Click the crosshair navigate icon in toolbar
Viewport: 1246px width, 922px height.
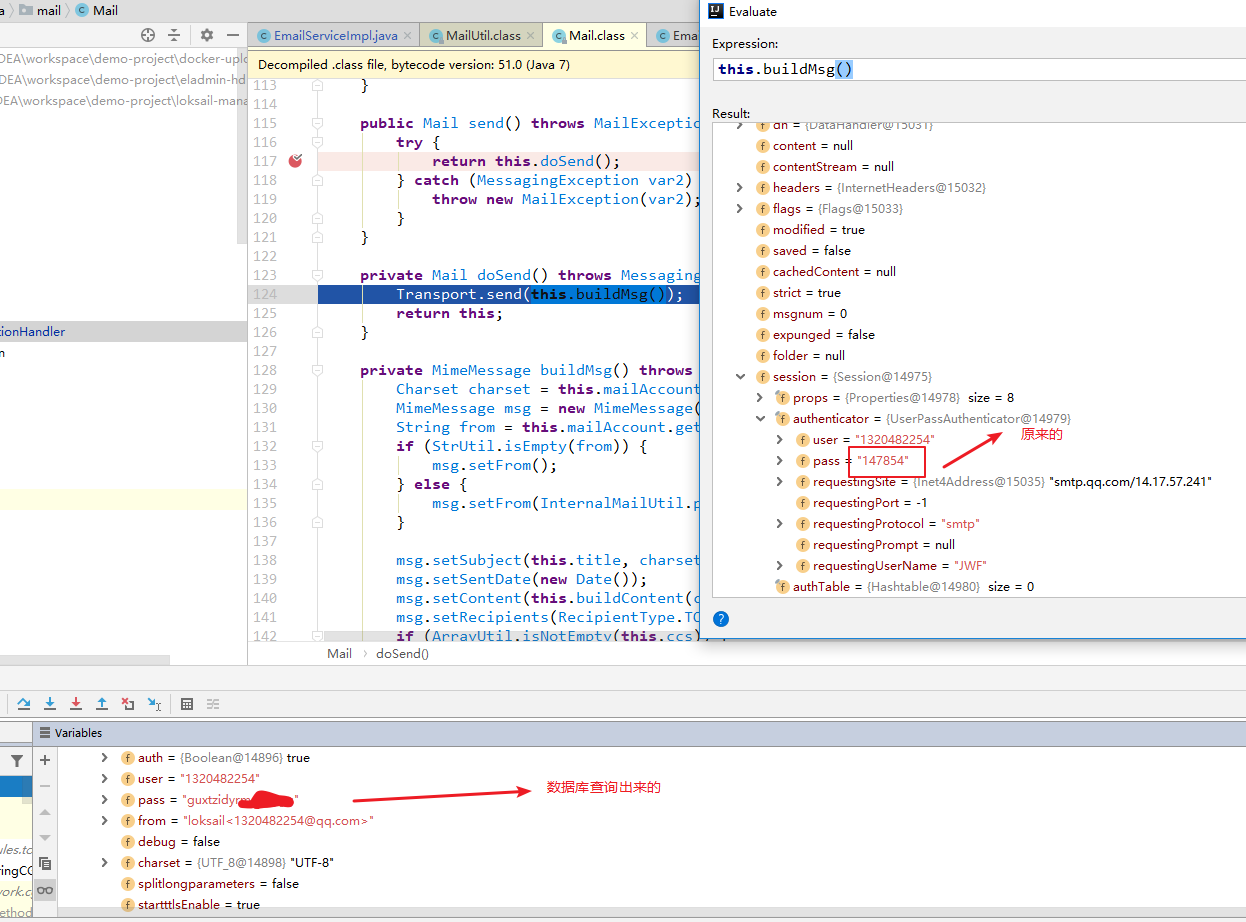(148, 35)
